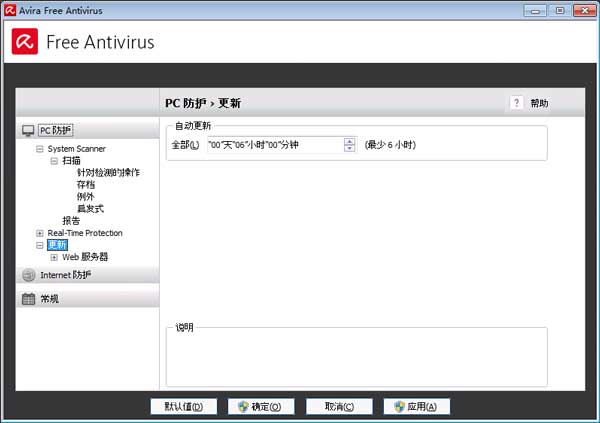600x423 pixels.
Task: Select Web 服务器 tree item
Action: pyautogui.click(x=85, y=257)
